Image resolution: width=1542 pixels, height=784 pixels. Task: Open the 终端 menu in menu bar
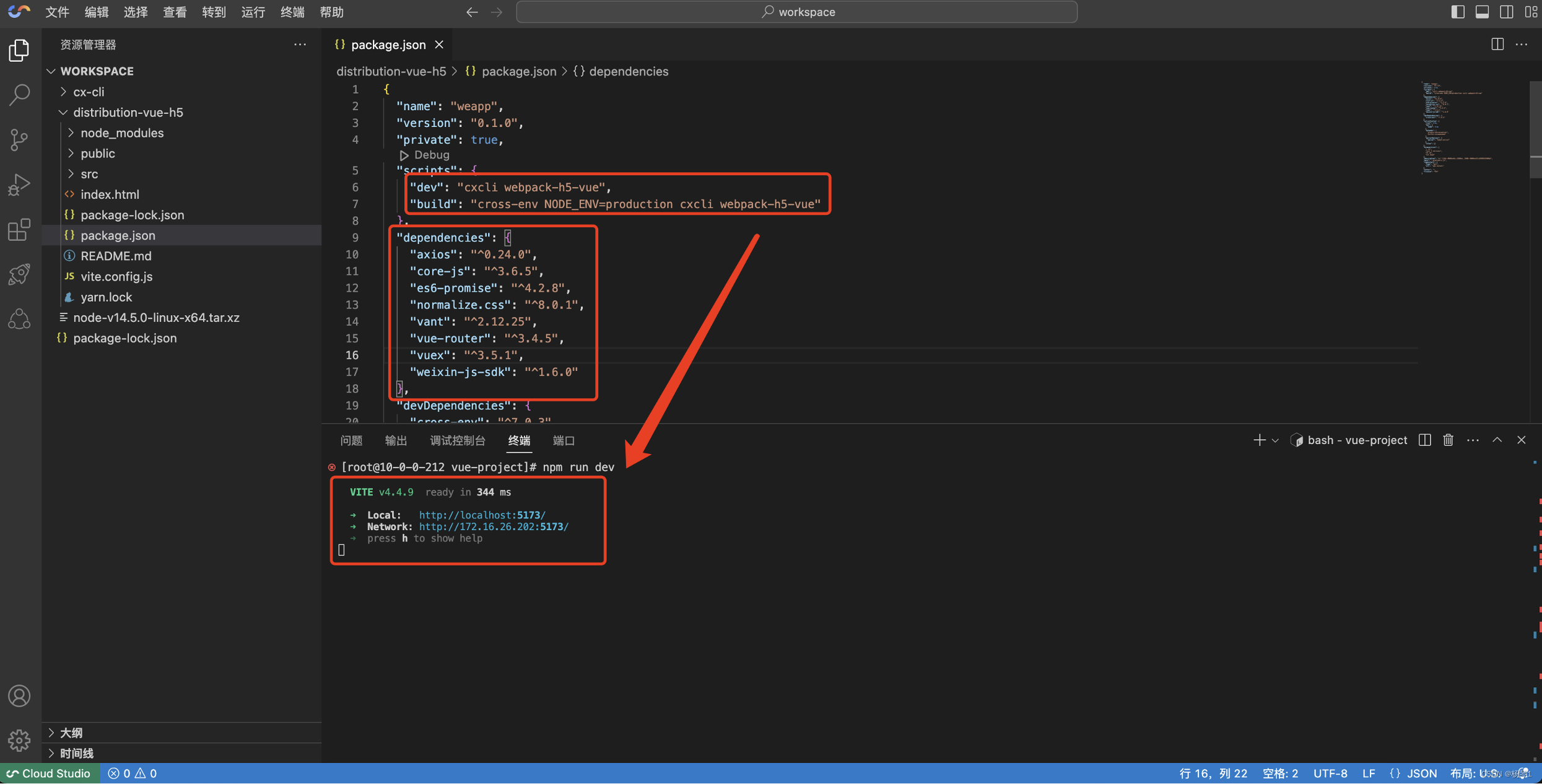tap(292, 12)
